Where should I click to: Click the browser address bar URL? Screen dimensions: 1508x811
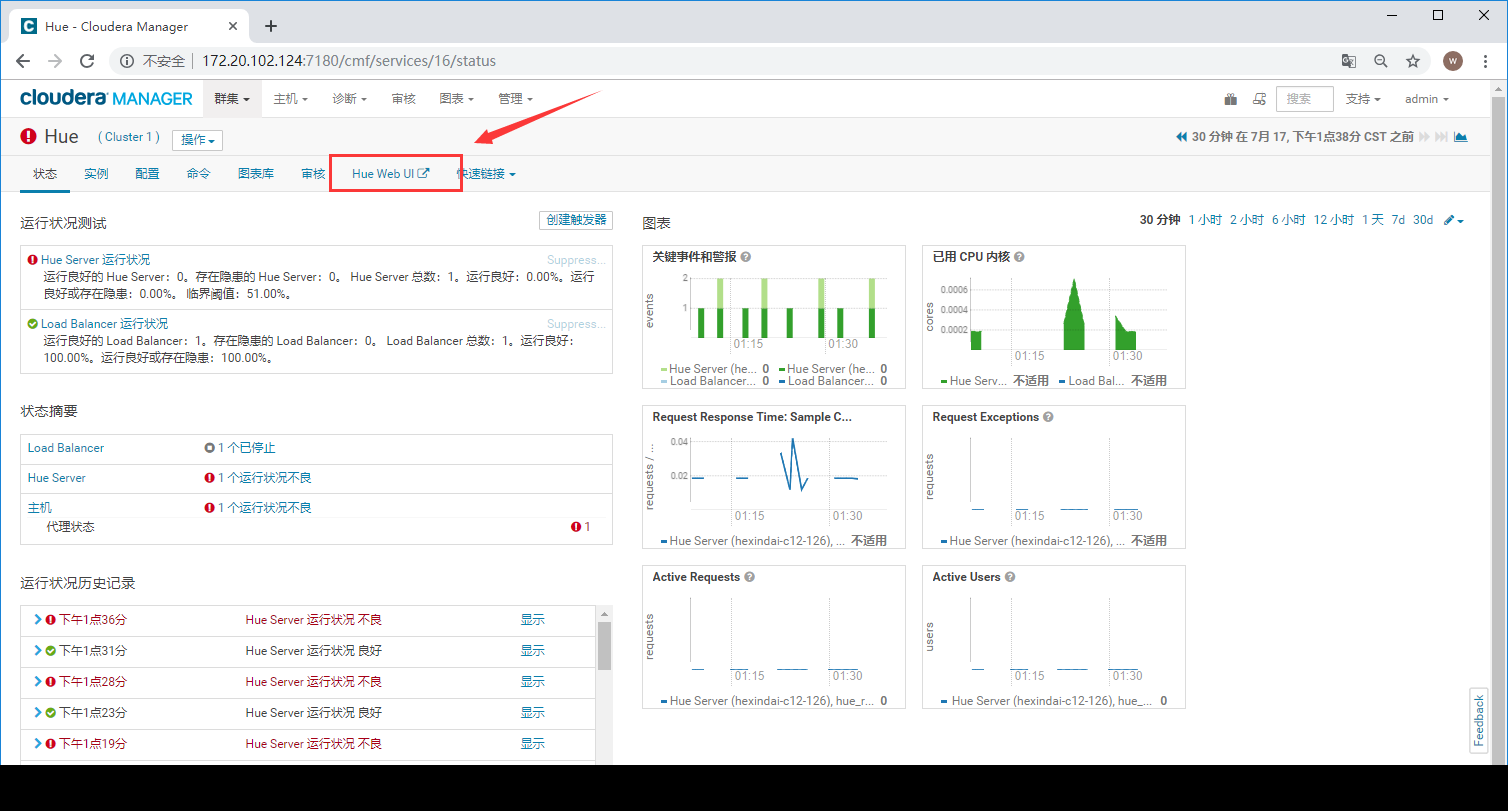point(349,61)
